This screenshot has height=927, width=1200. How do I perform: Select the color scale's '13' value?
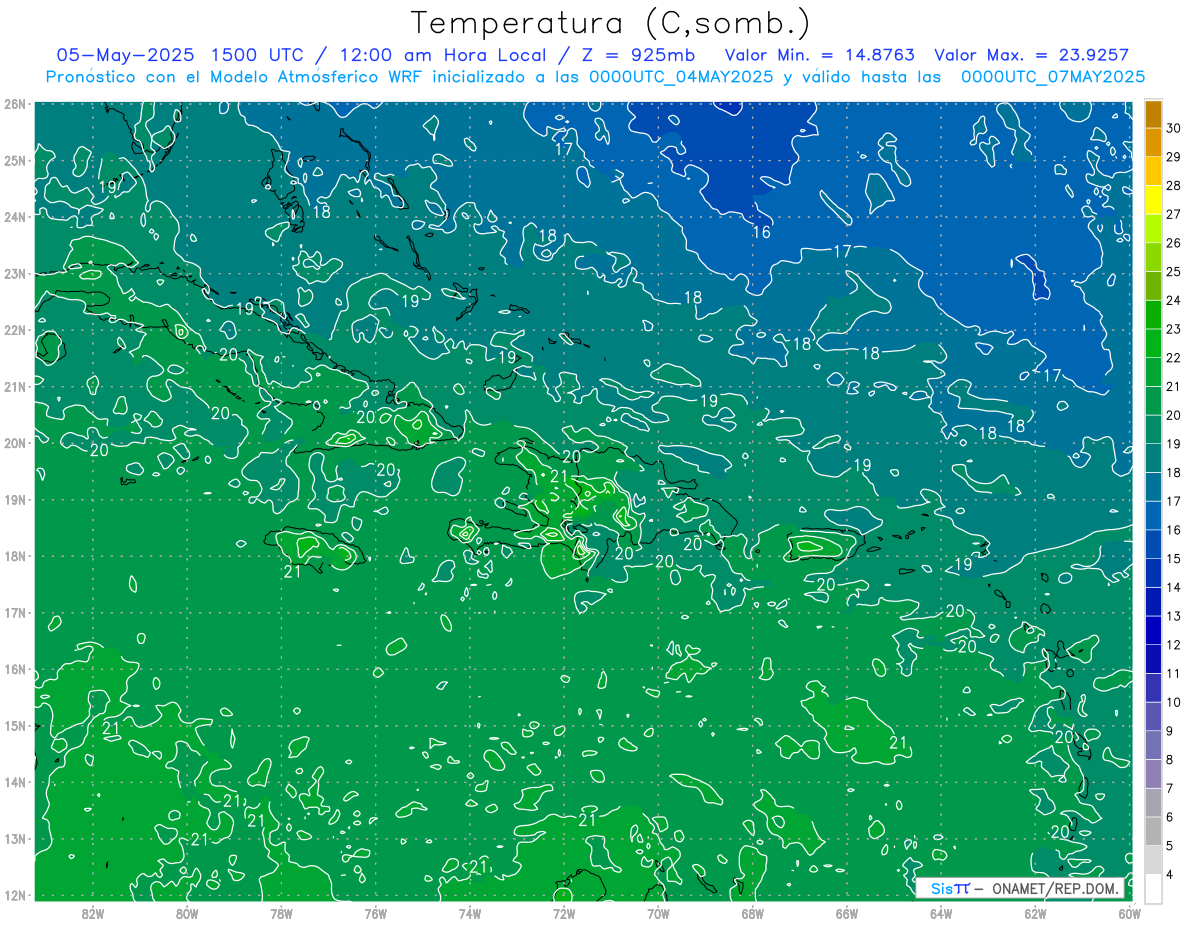1174,616
